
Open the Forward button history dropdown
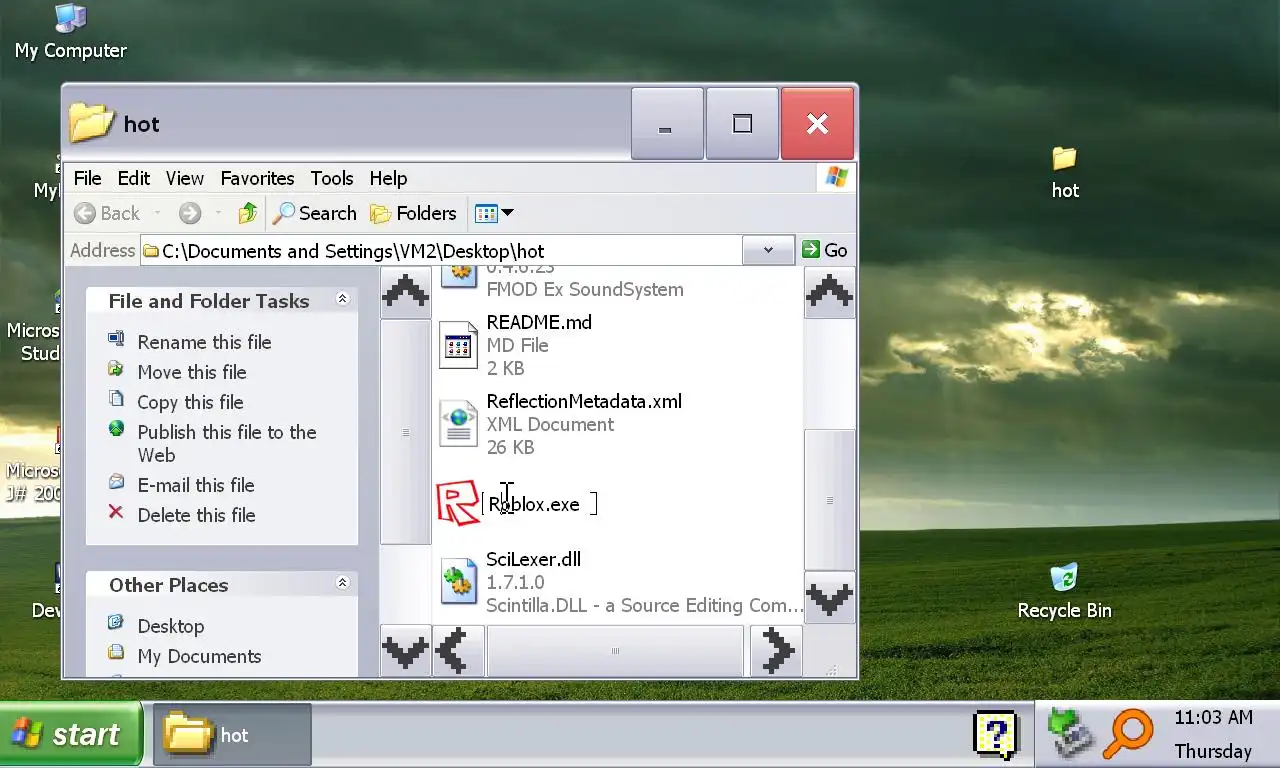(x=217, y=213)
